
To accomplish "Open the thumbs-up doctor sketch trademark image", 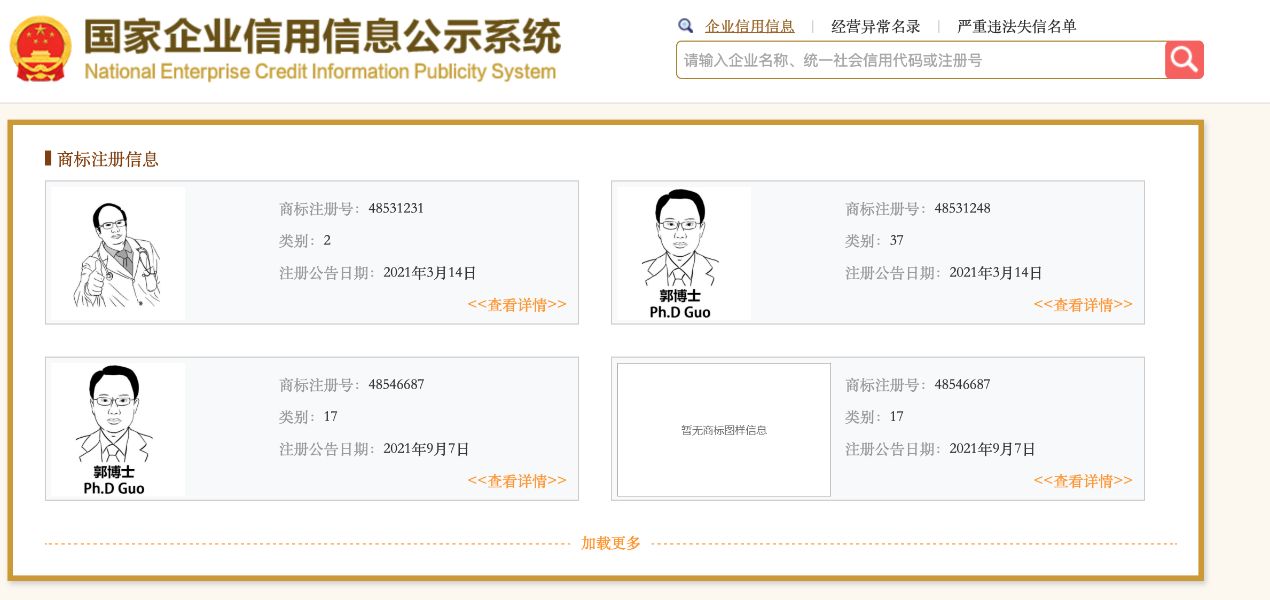I will point(118,253).
